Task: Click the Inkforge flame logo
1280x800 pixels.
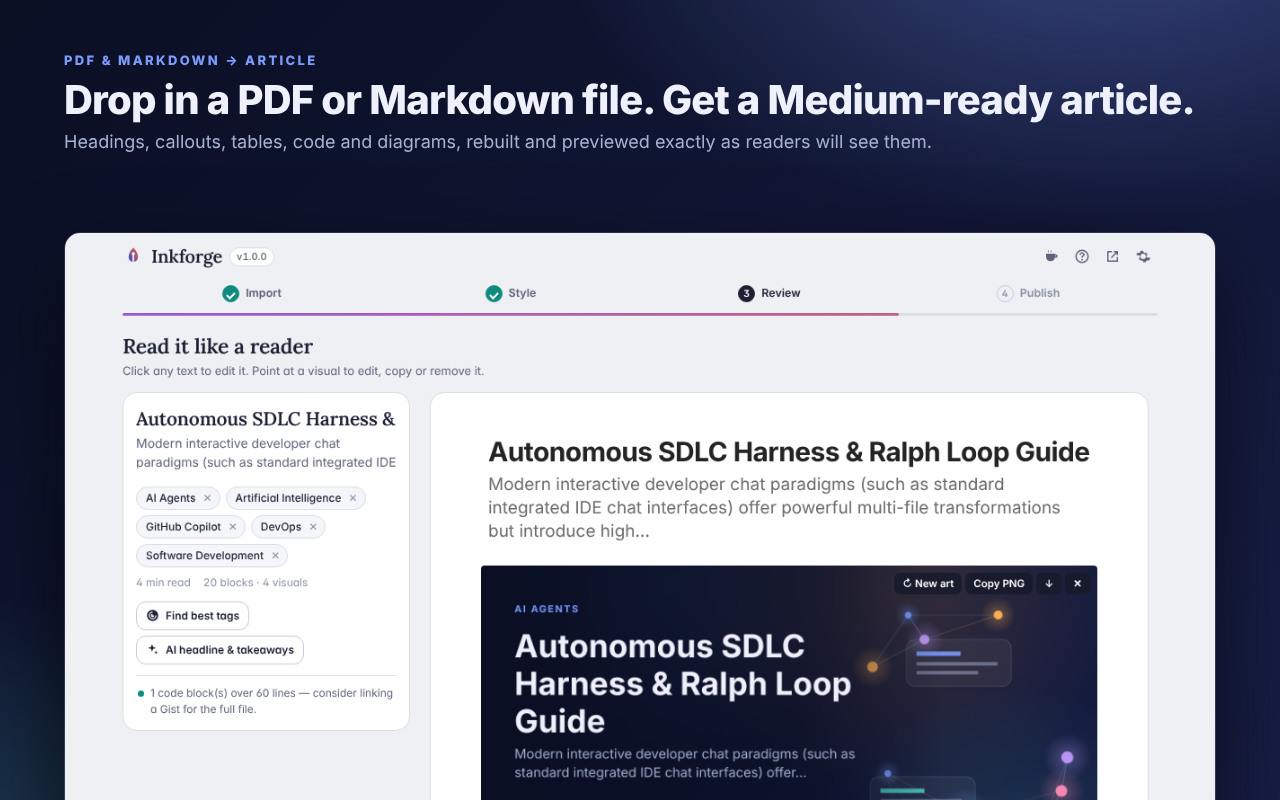Action: click(x=133, y=256)
